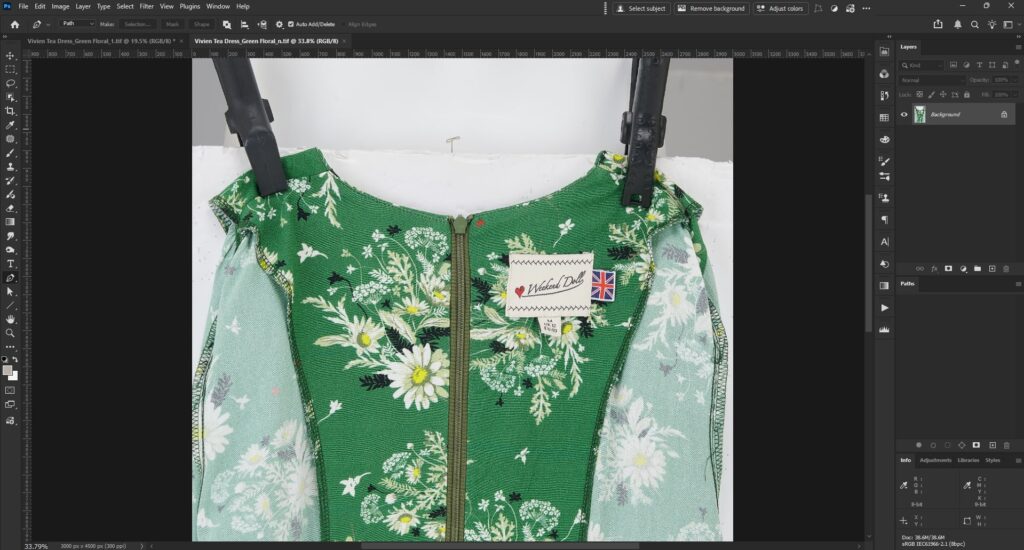Open the Plugins menu
This screenshot has height=550, width=1024.
point(189,7)
